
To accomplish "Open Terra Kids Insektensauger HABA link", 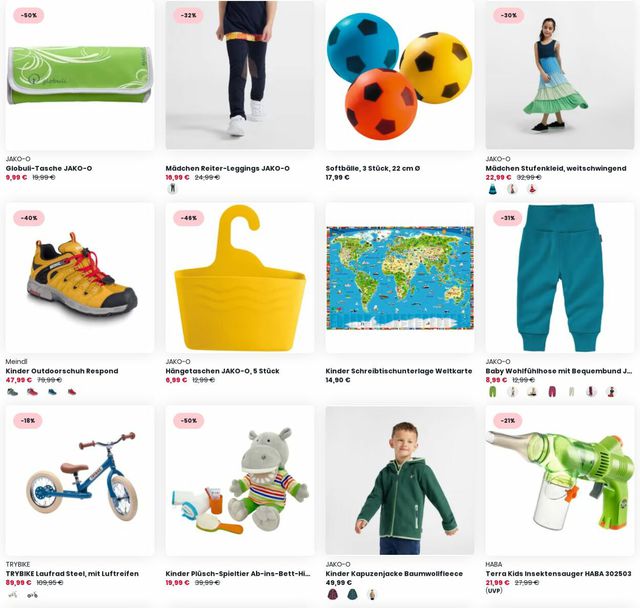I will 558,574.
